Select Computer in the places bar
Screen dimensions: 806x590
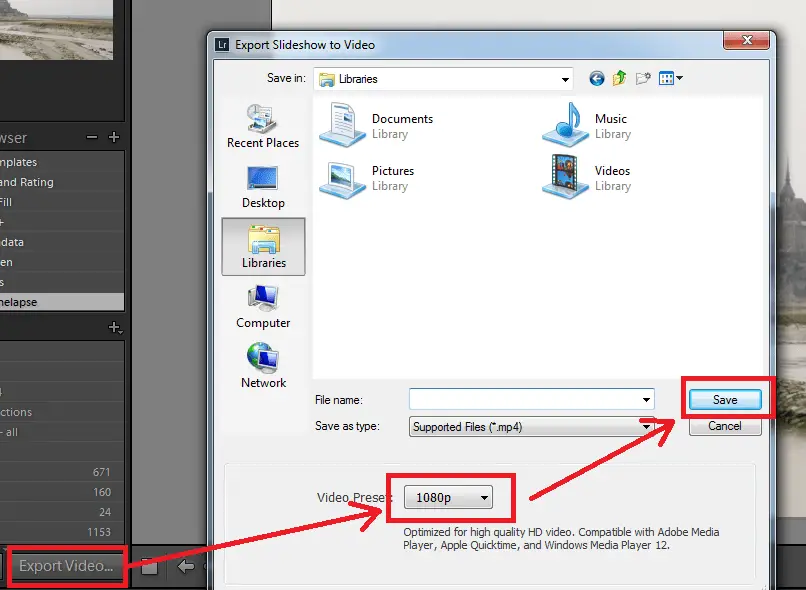[263, 306]
